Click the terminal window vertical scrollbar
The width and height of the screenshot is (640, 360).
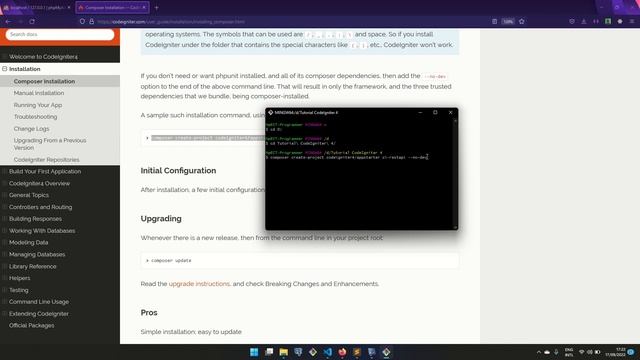click(455, 173)
